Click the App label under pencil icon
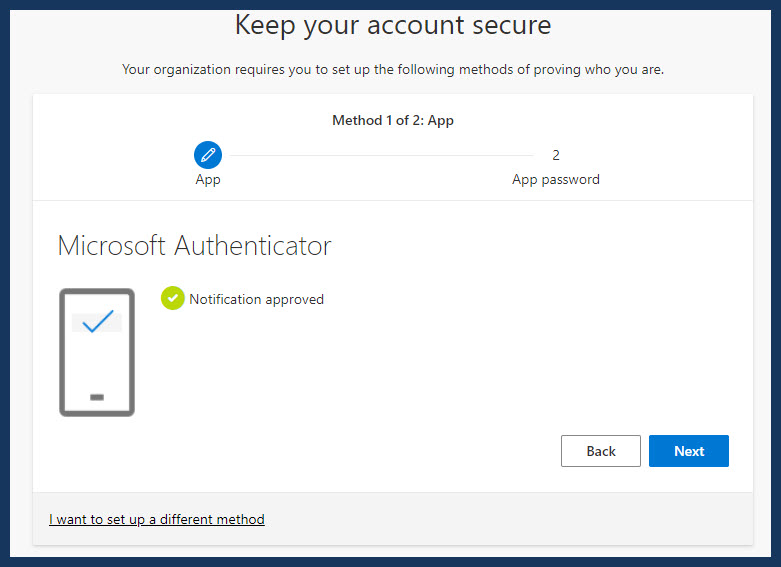 [208, 180]
